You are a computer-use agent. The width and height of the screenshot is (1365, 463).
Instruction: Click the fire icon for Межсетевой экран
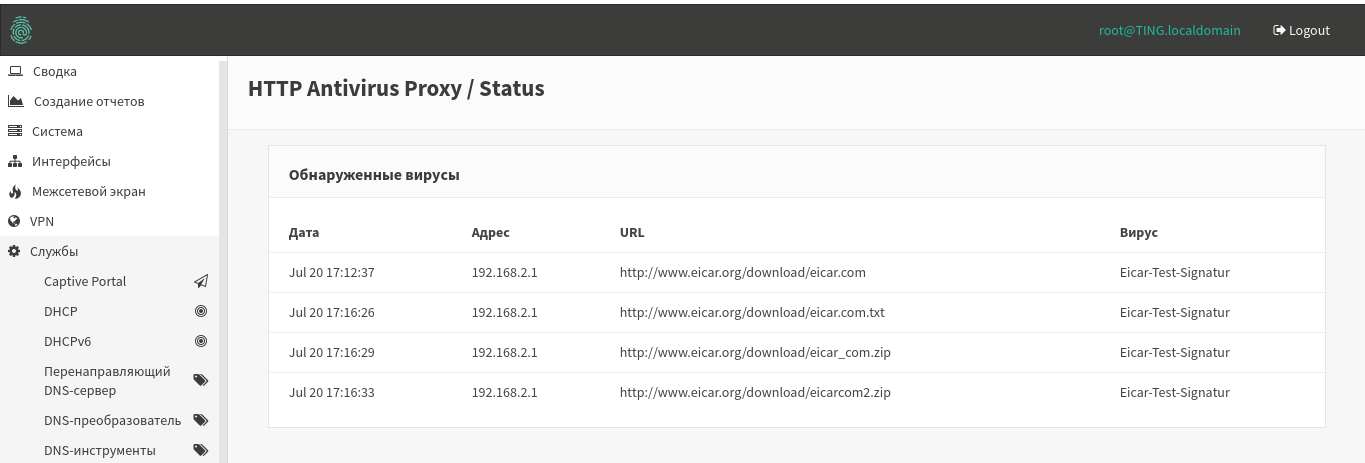(x=15, y=192)
